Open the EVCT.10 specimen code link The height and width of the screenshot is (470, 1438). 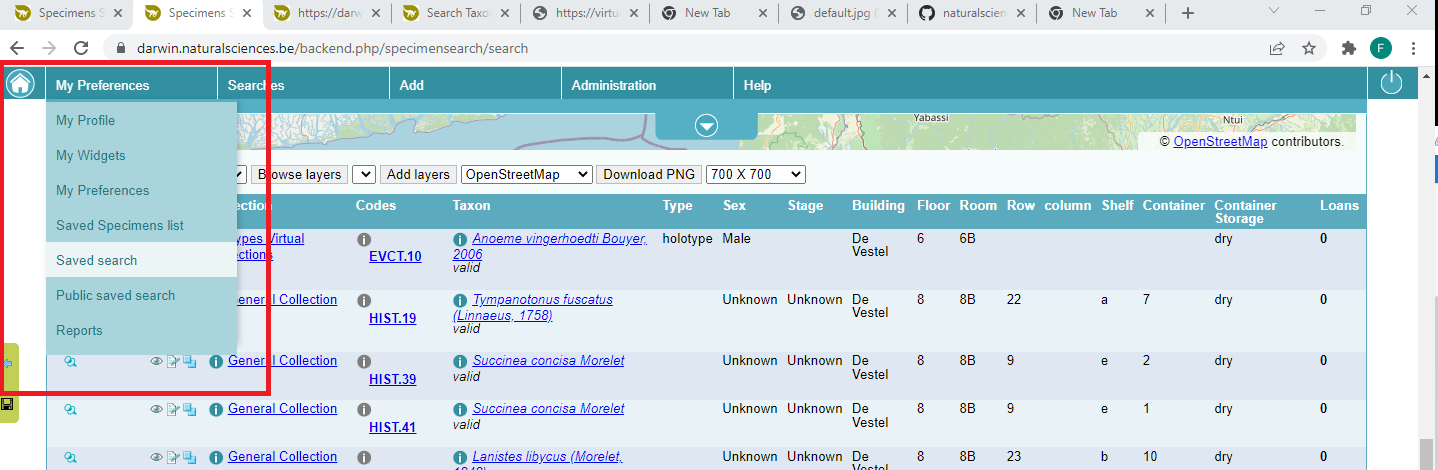pyautogui.click(x=395, y=257)
